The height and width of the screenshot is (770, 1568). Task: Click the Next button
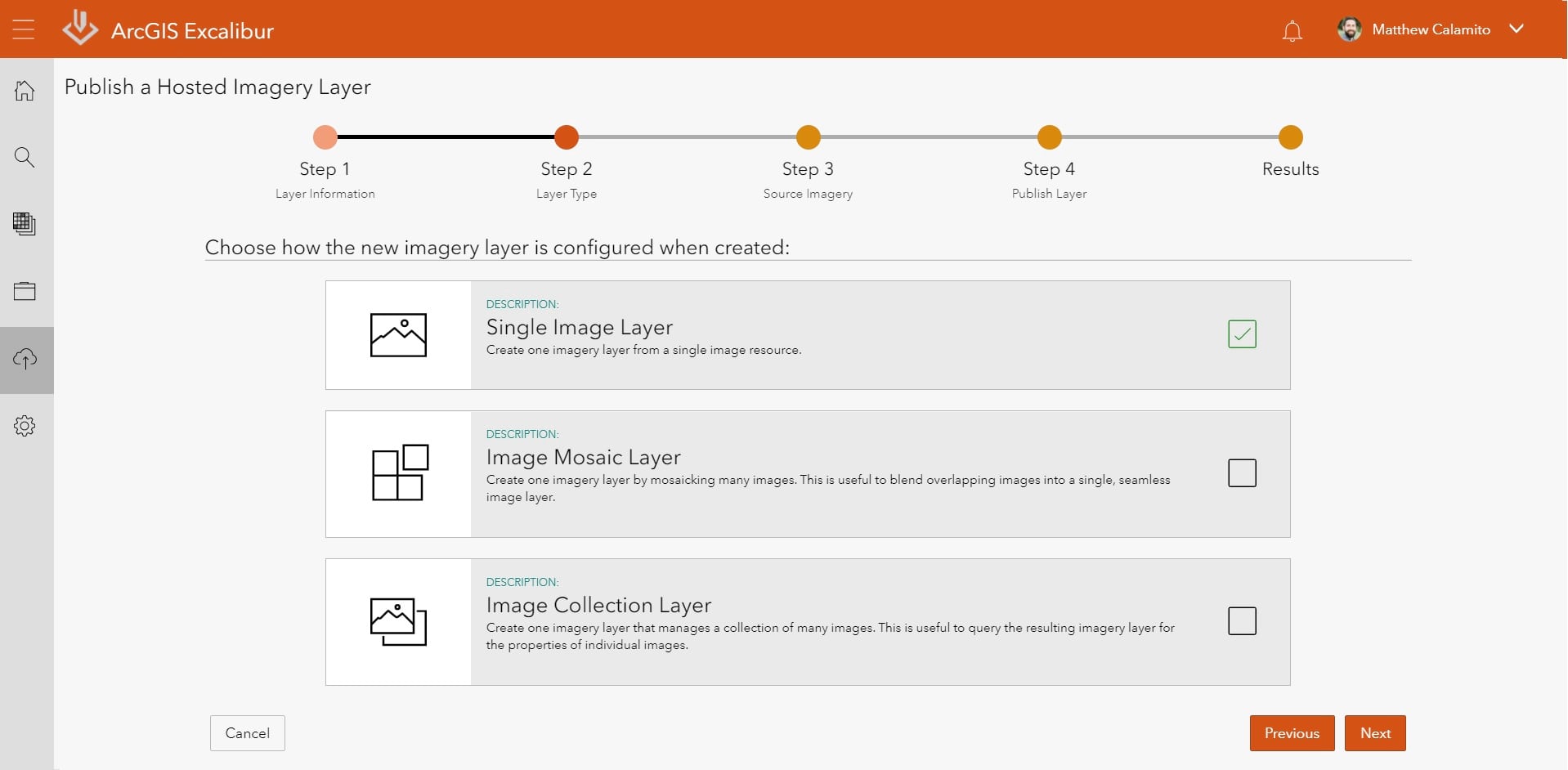(1374, 733)
